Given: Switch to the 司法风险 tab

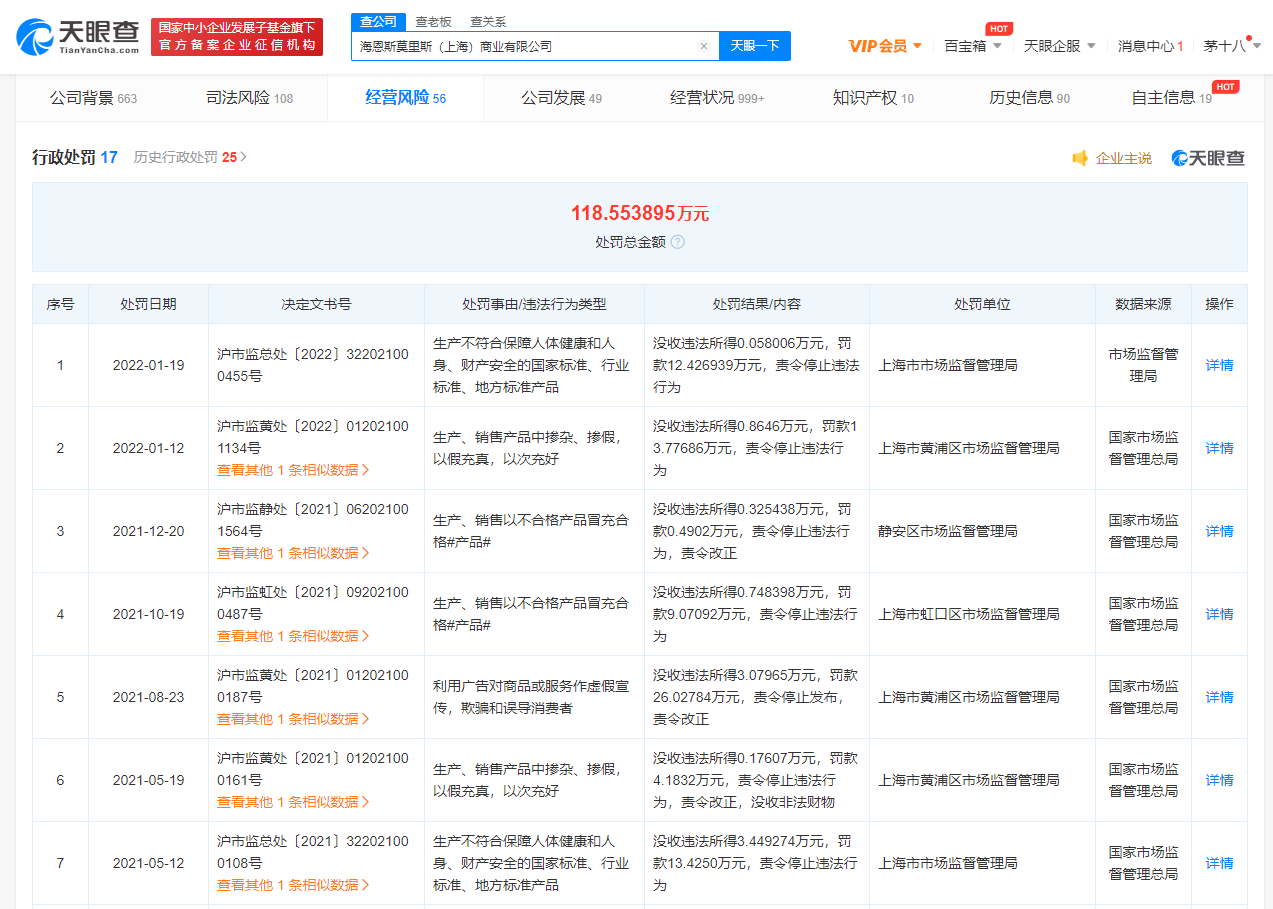Looking at the screenshot, I should click(249, 98).
